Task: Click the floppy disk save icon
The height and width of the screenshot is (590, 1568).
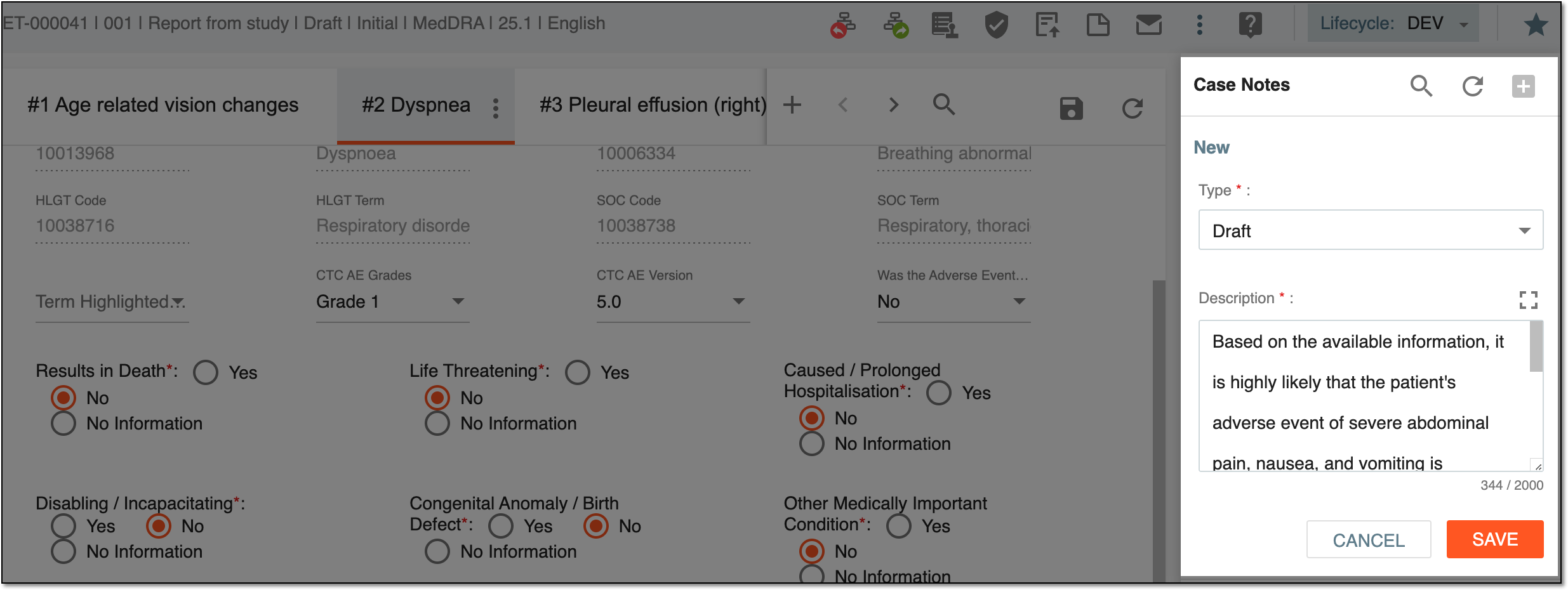Action: click(x=1071, y=108)
